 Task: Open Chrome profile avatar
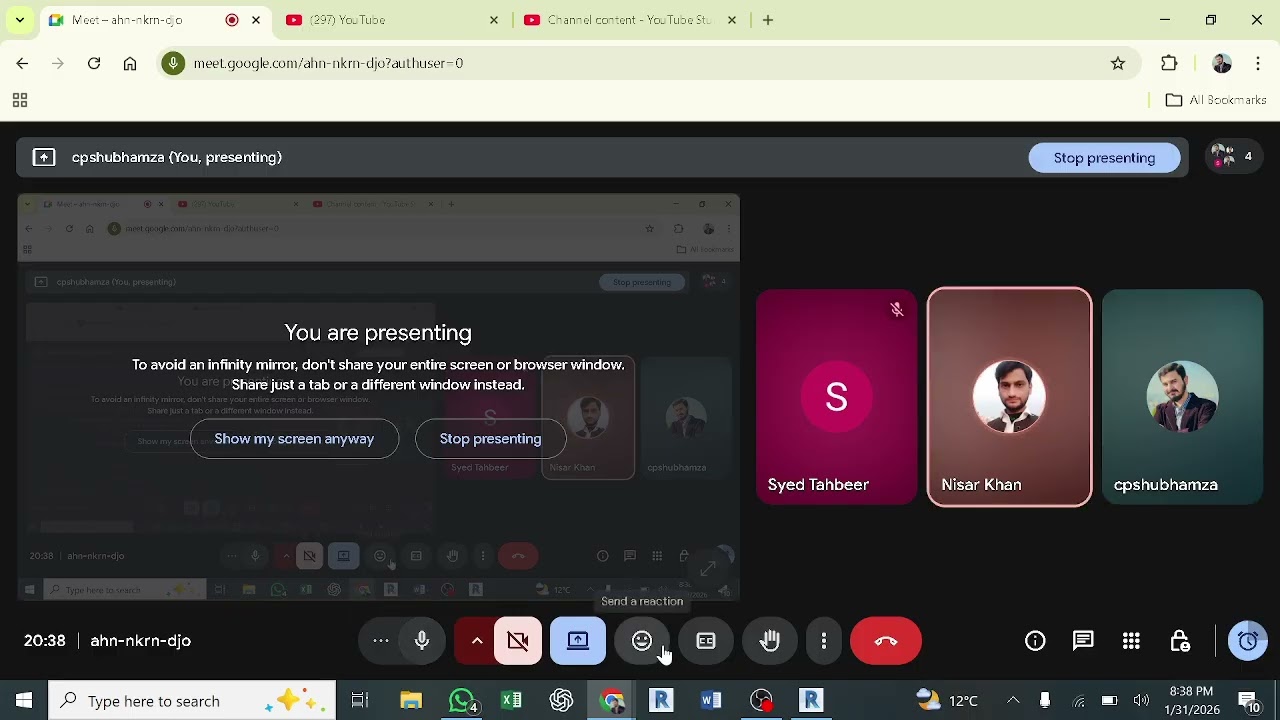(1221, 63)
